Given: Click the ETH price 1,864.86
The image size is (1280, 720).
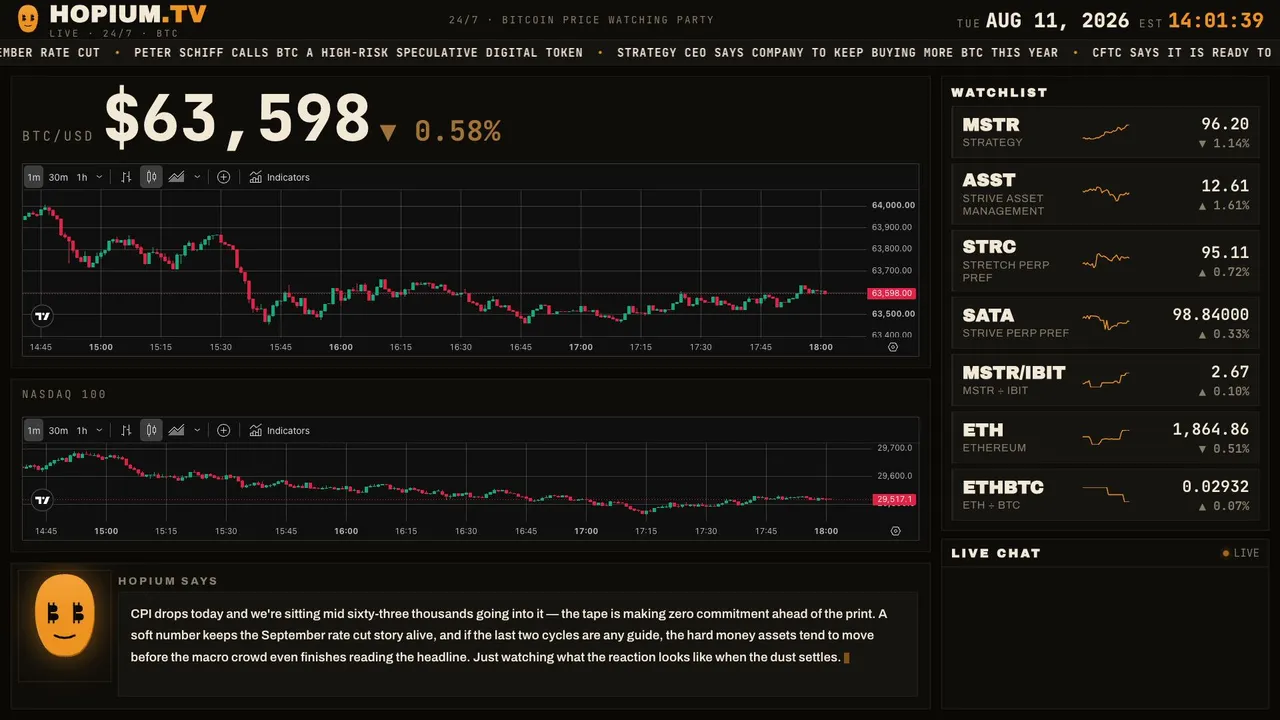Looking at the screenshot, I should click(1211, 429).
